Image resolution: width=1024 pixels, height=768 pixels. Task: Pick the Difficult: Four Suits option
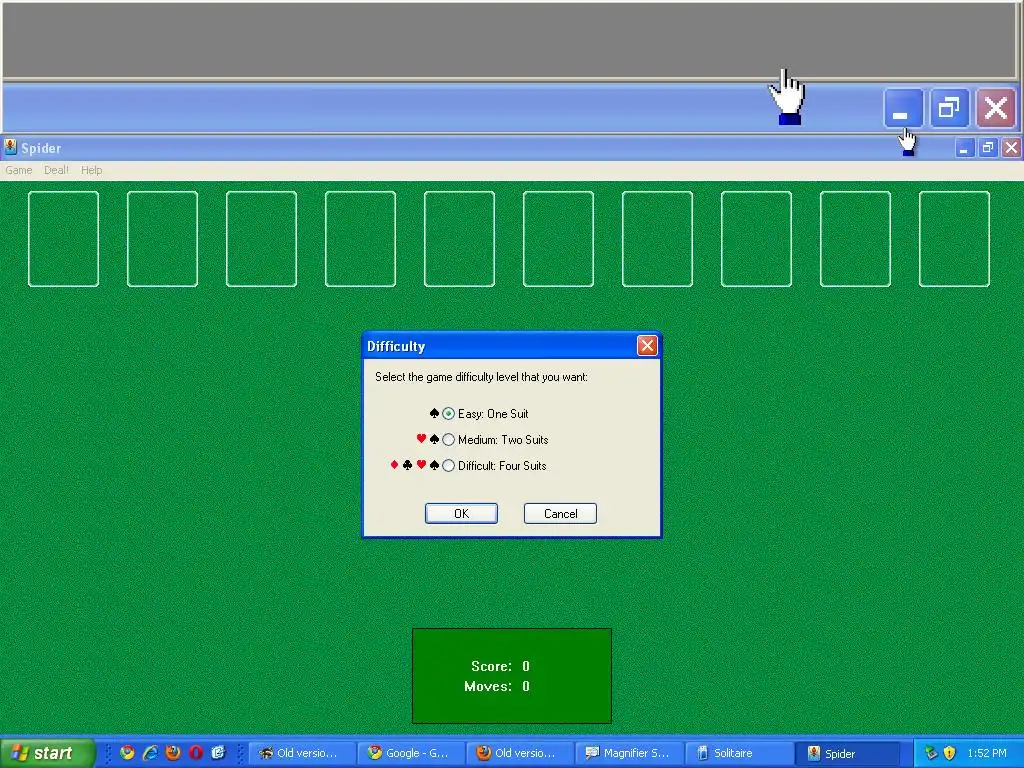point(448,466)
